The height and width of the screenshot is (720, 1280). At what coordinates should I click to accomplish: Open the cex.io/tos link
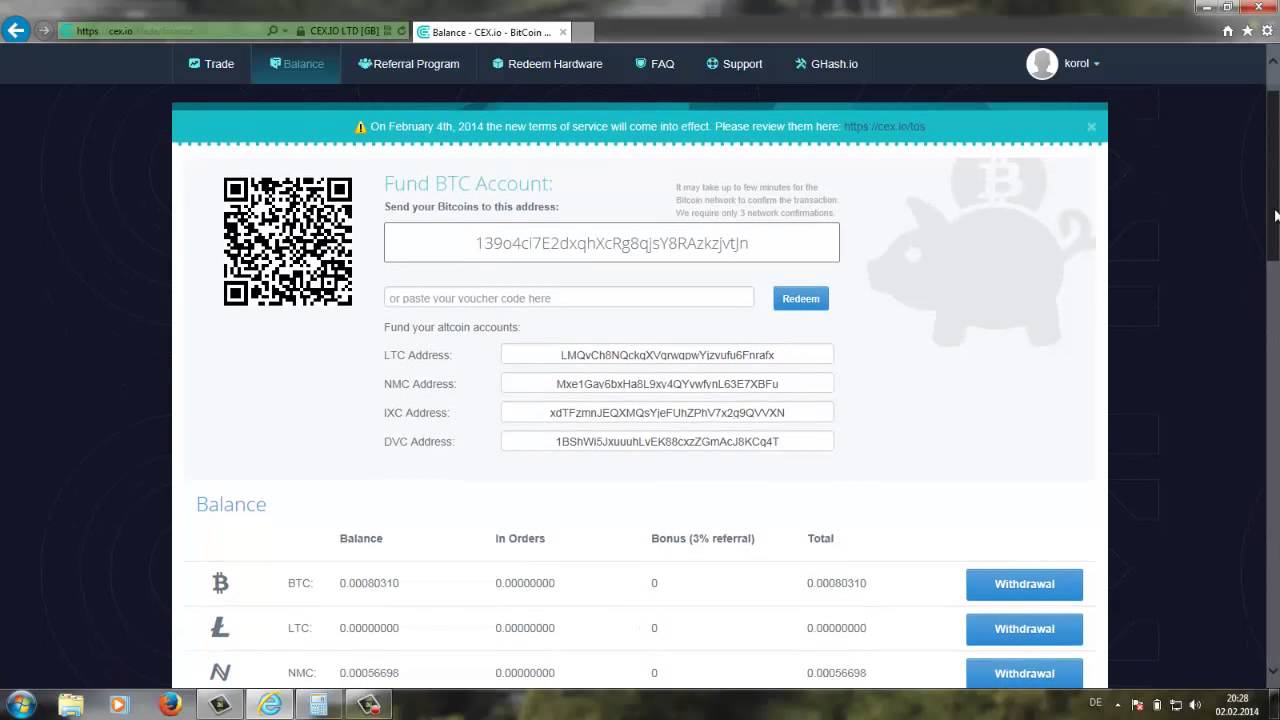[884, 127]
